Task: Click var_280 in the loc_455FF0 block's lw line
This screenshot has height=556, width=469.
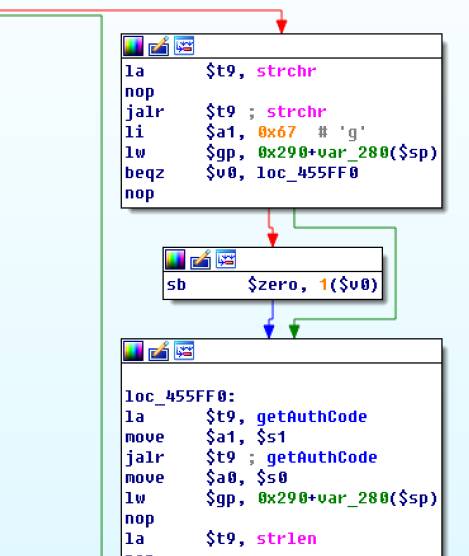Action: [353, 499]
